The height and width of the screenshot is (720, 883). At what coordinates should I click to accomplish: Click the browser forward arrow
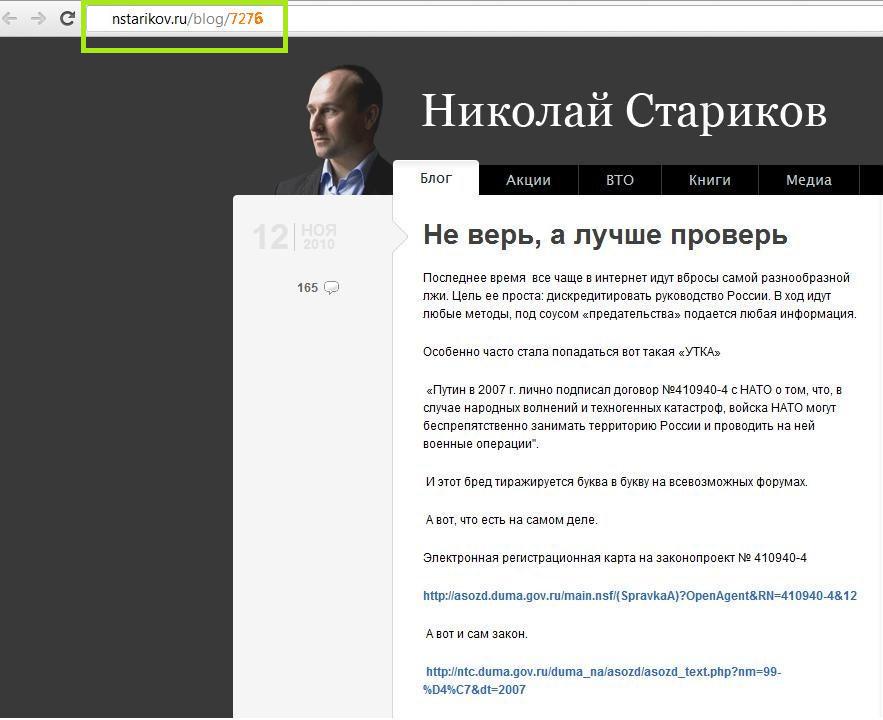tap(38, 19)
